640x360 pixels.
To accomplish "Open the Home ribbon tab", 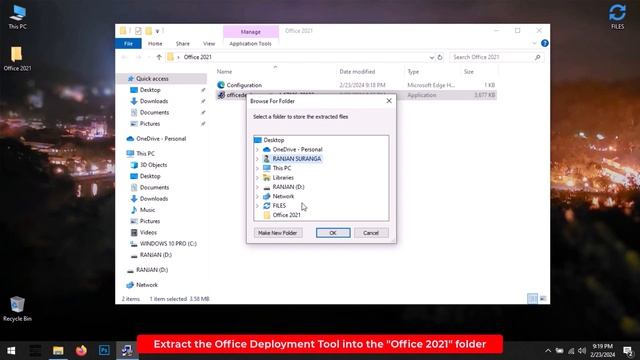I will click(155, 43).
